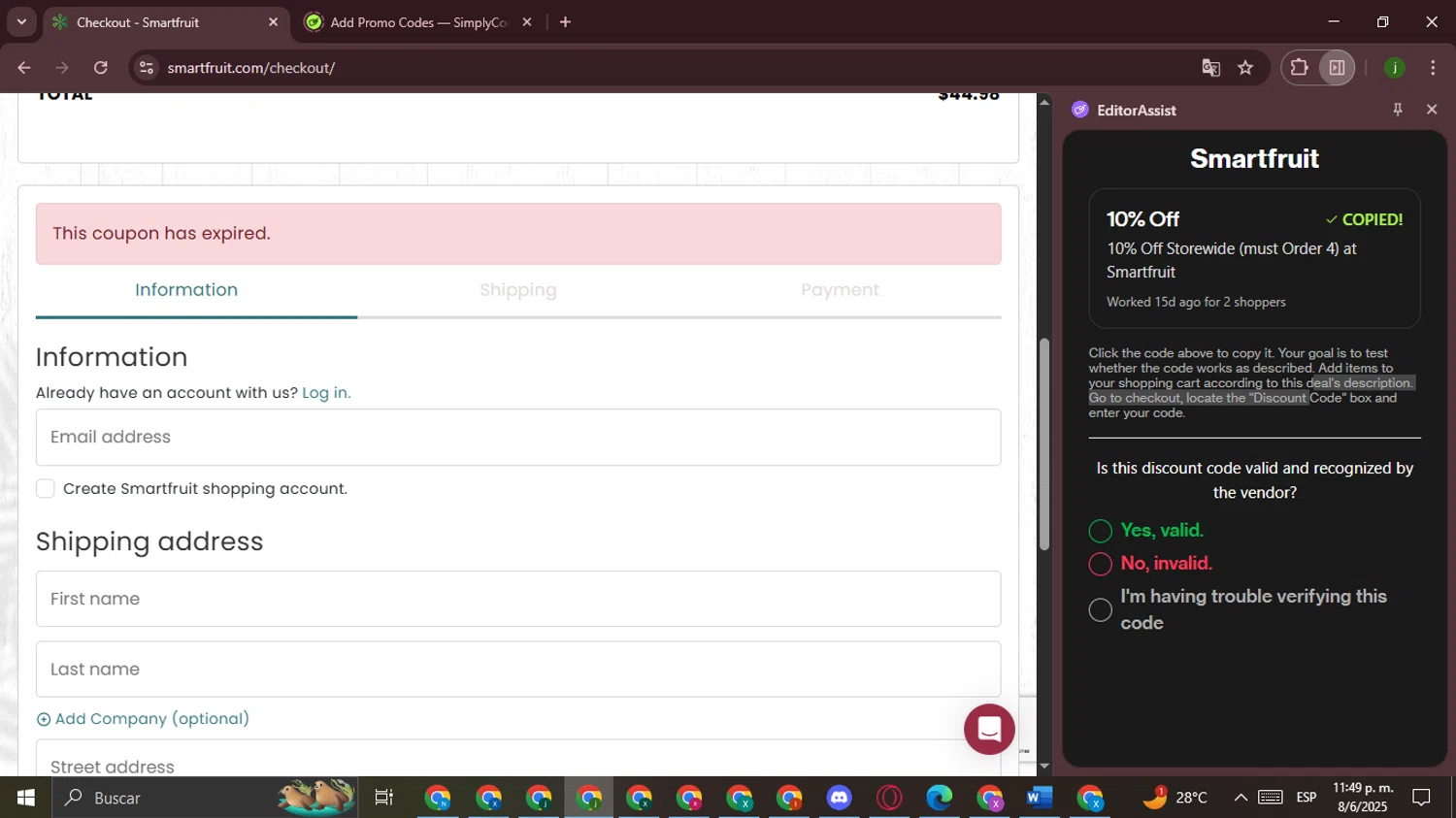
Task: Close the Checkout - Smartfruit tab
Action: (x=273, y=22)
